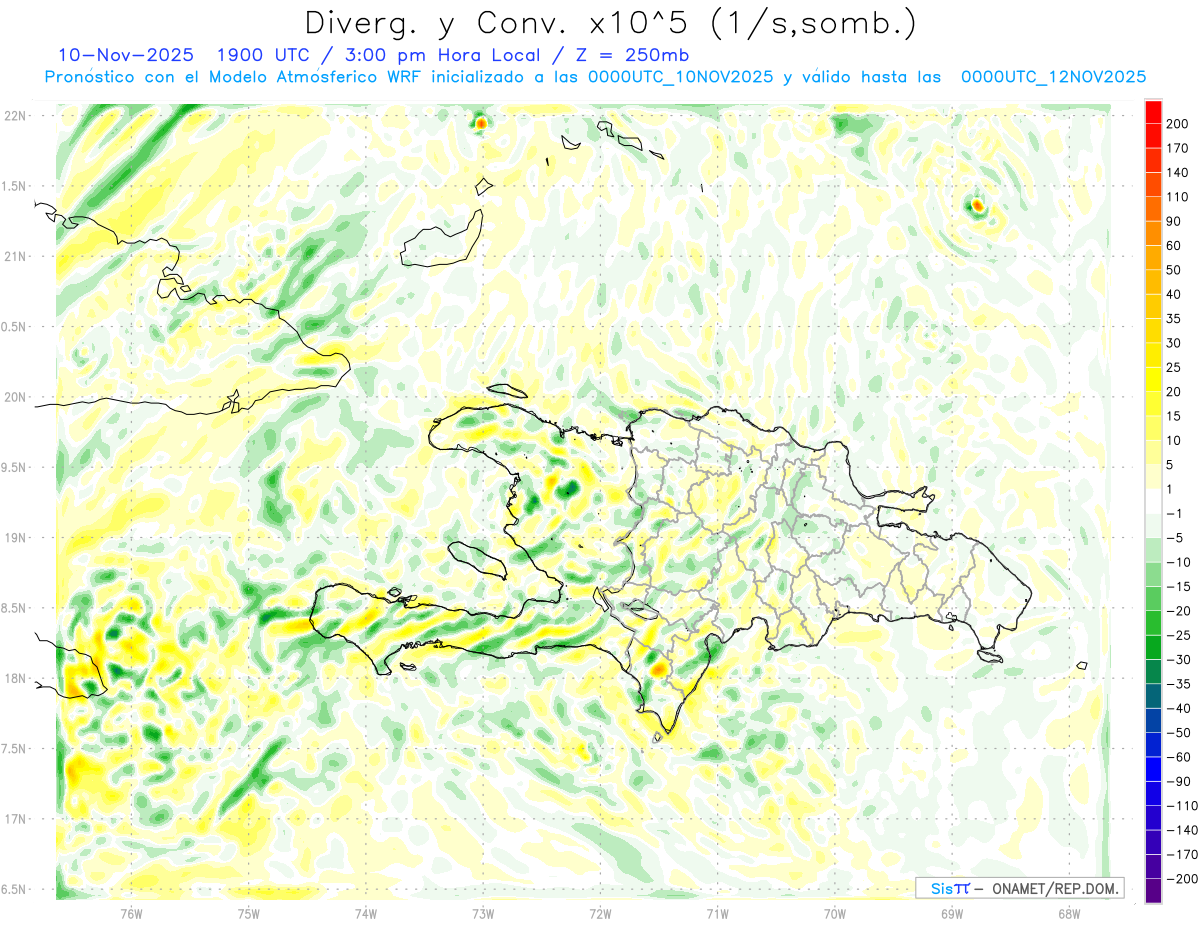Screen dimensions: 1200x927
Task: Click the '90' value on the color scale
Action: tap(1173, 221)
